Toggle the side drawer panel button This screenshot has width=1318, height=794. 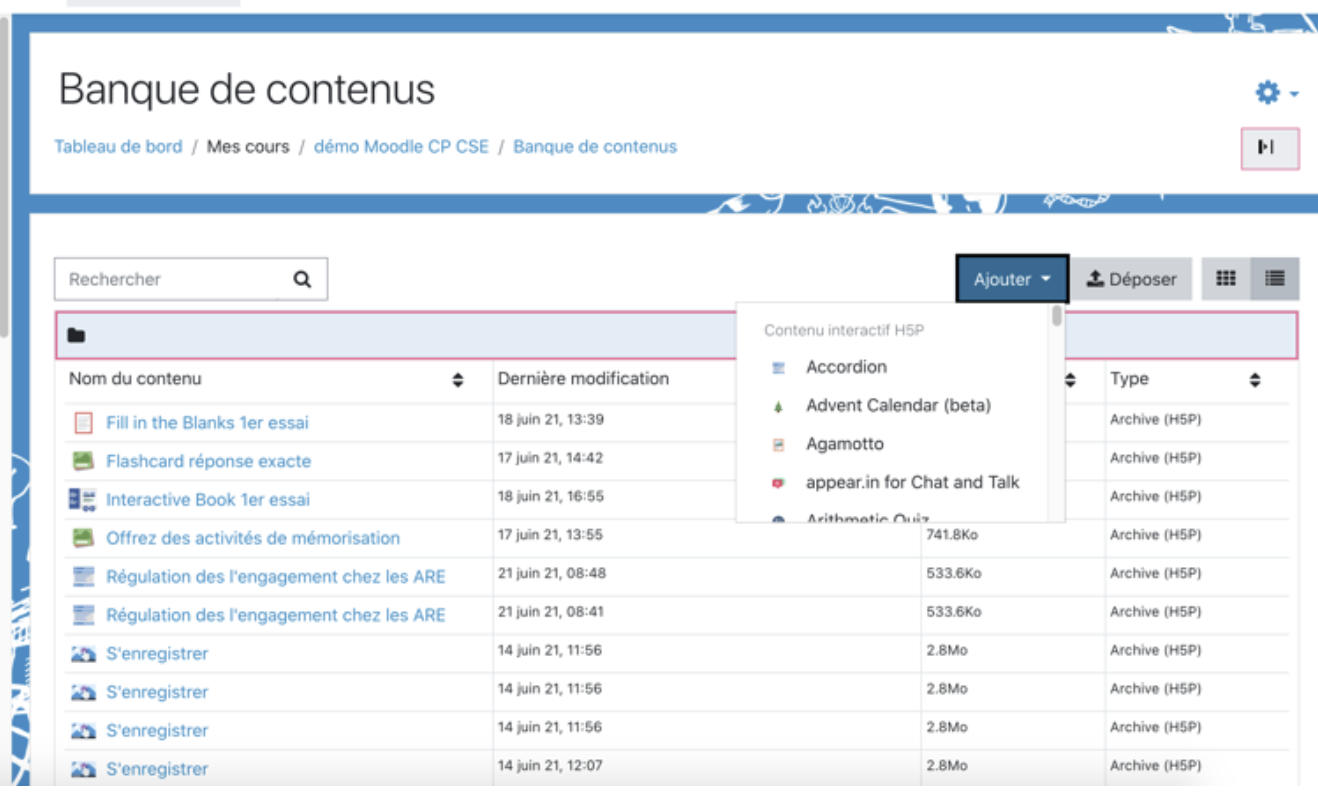tap(1269, 148)
